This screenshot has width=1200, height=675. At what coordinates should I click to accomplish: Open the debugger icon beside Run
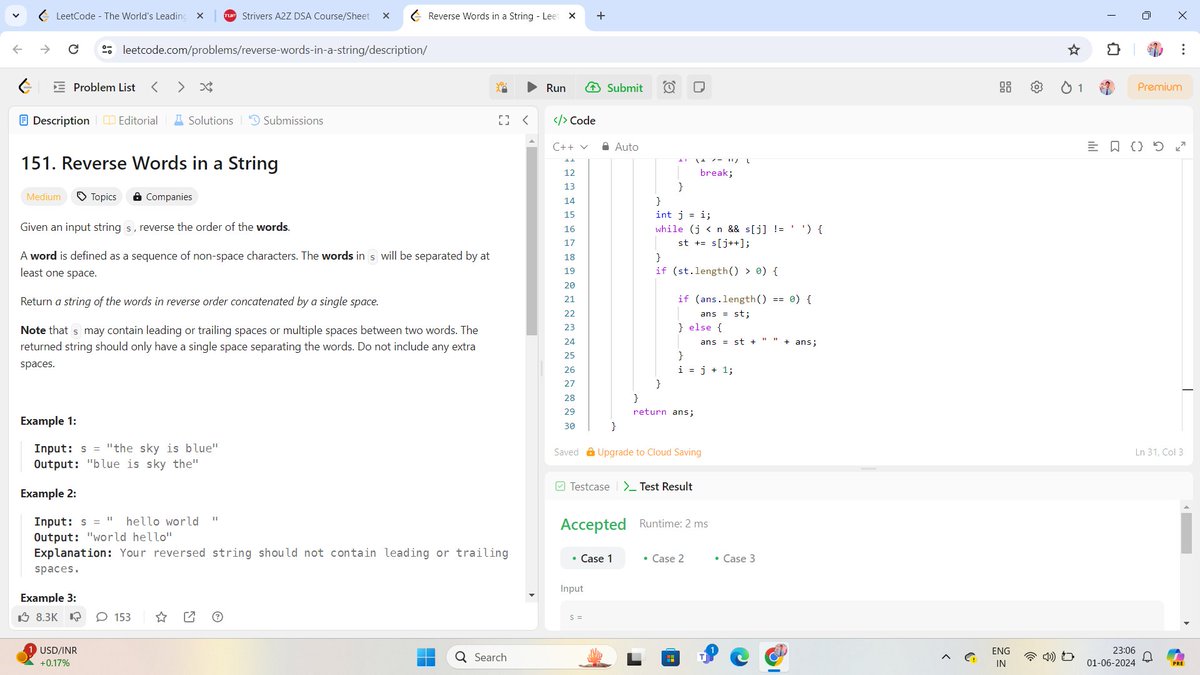504,88
